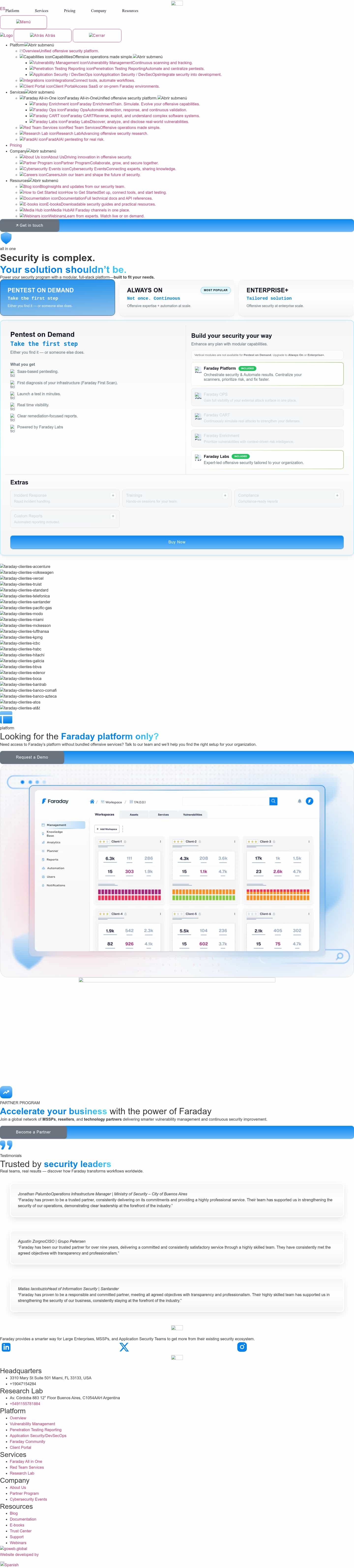The image size is (354, 1568).
Task: Select the Vulnerabilities tab in dashboard
Action: point(192,814)
